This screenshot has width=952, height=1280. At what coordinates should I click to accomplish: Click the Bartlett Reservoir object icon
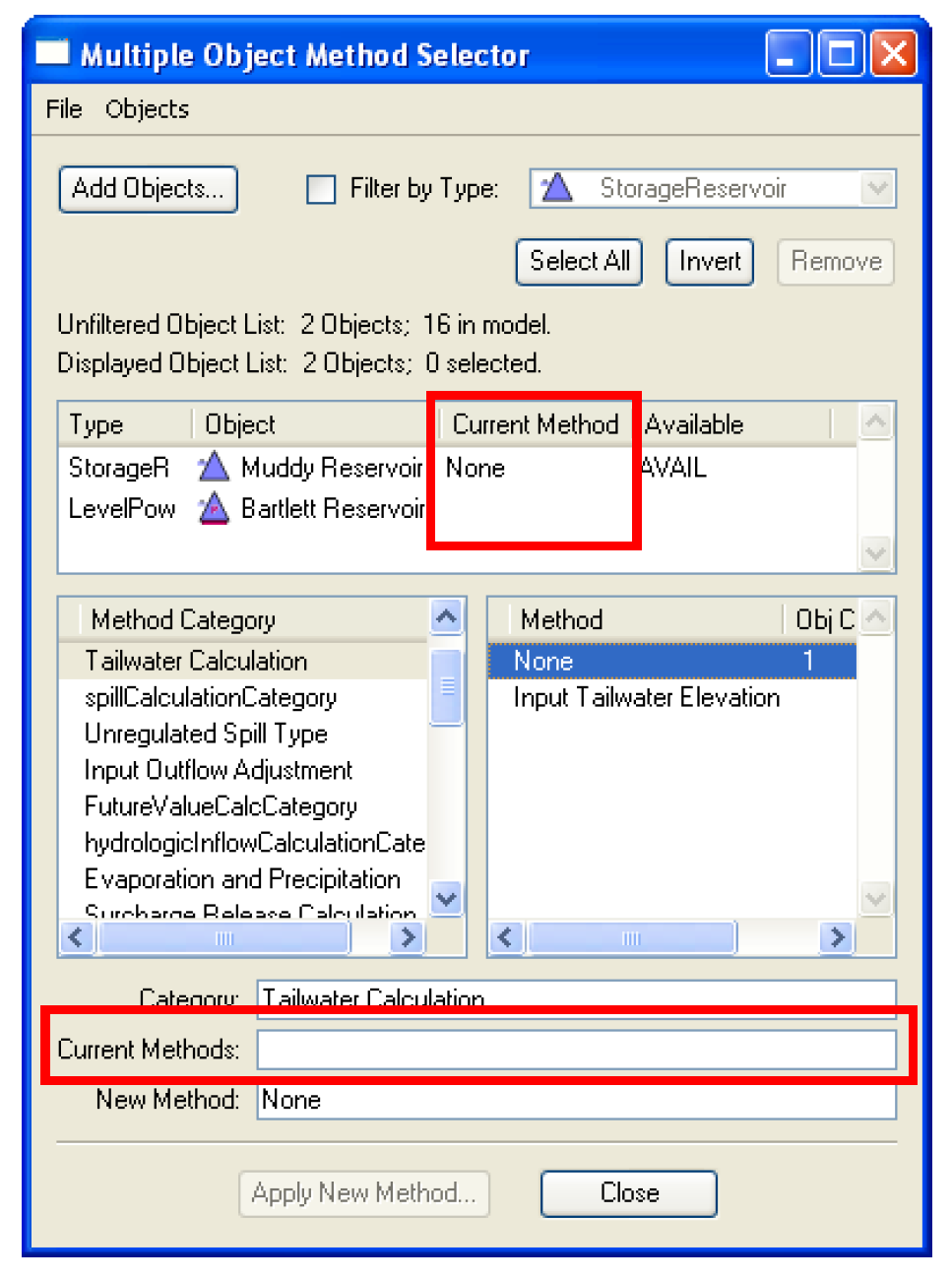pyautogui.click(x=214, y=509)
